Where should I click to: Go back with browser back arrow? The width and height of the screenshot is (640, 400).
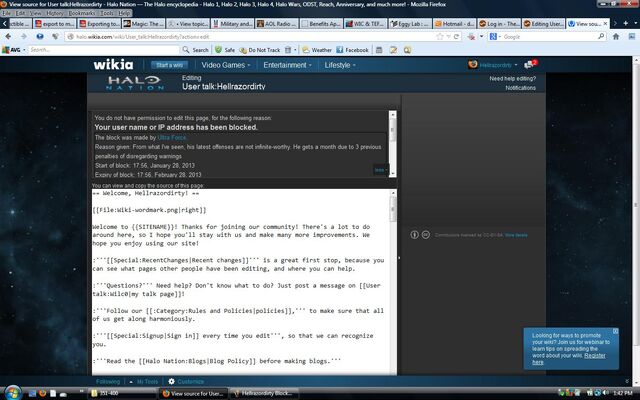pyautogui.click(x=8, y=37)
